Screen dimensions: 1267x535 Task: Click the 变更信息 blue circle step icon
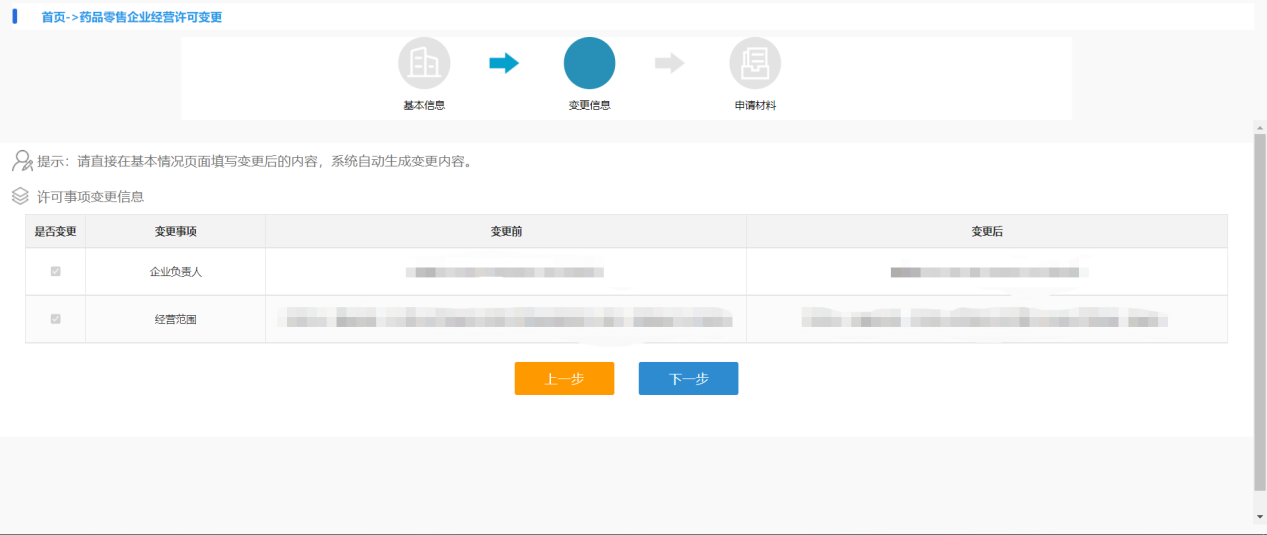(589, 64)
